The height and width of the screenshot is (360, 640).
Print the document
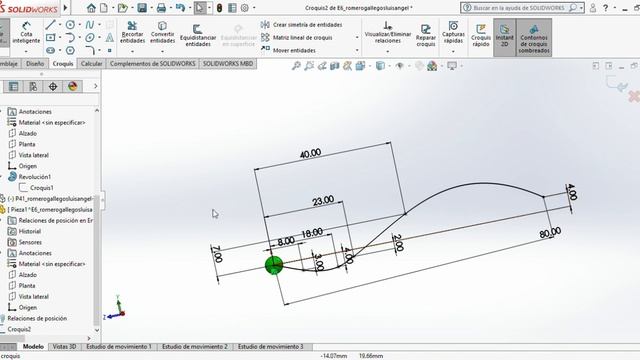161,8
